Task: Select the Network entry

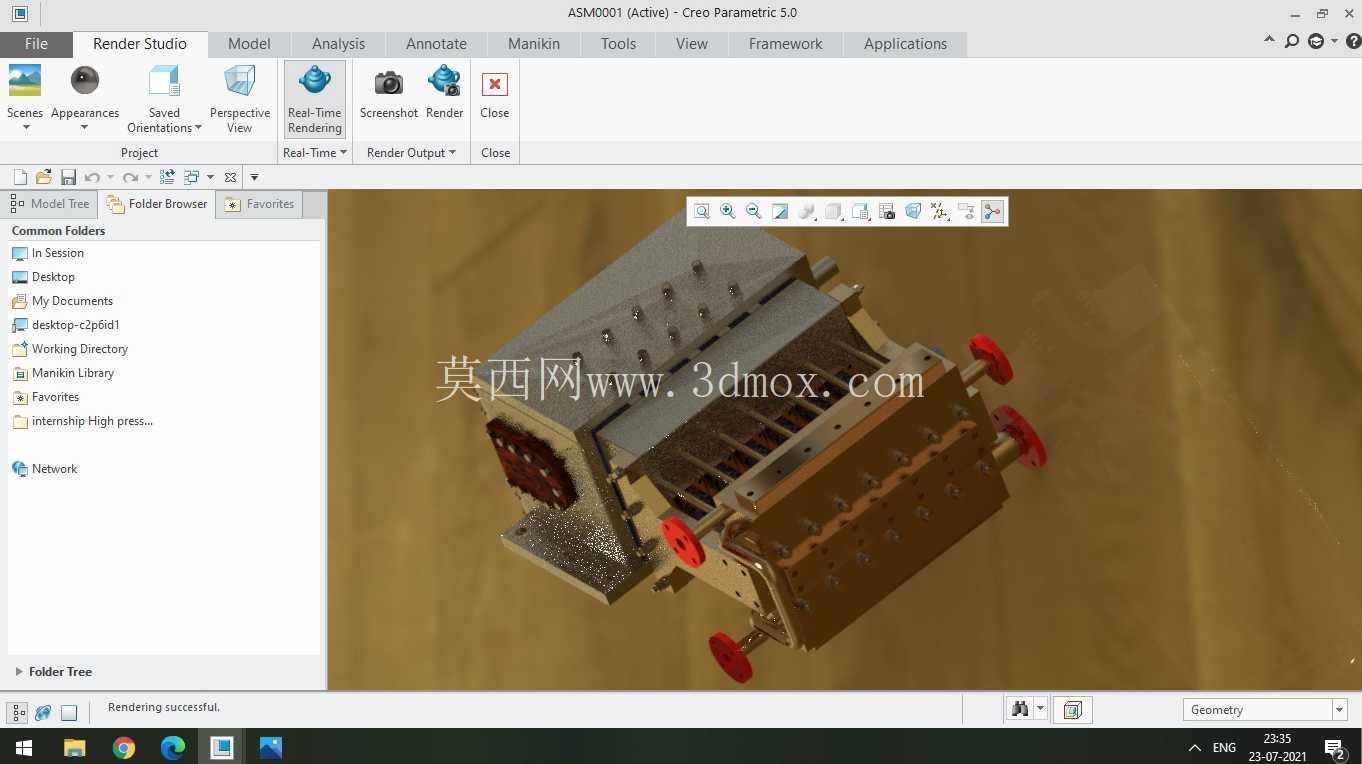Action: (44, 469)
